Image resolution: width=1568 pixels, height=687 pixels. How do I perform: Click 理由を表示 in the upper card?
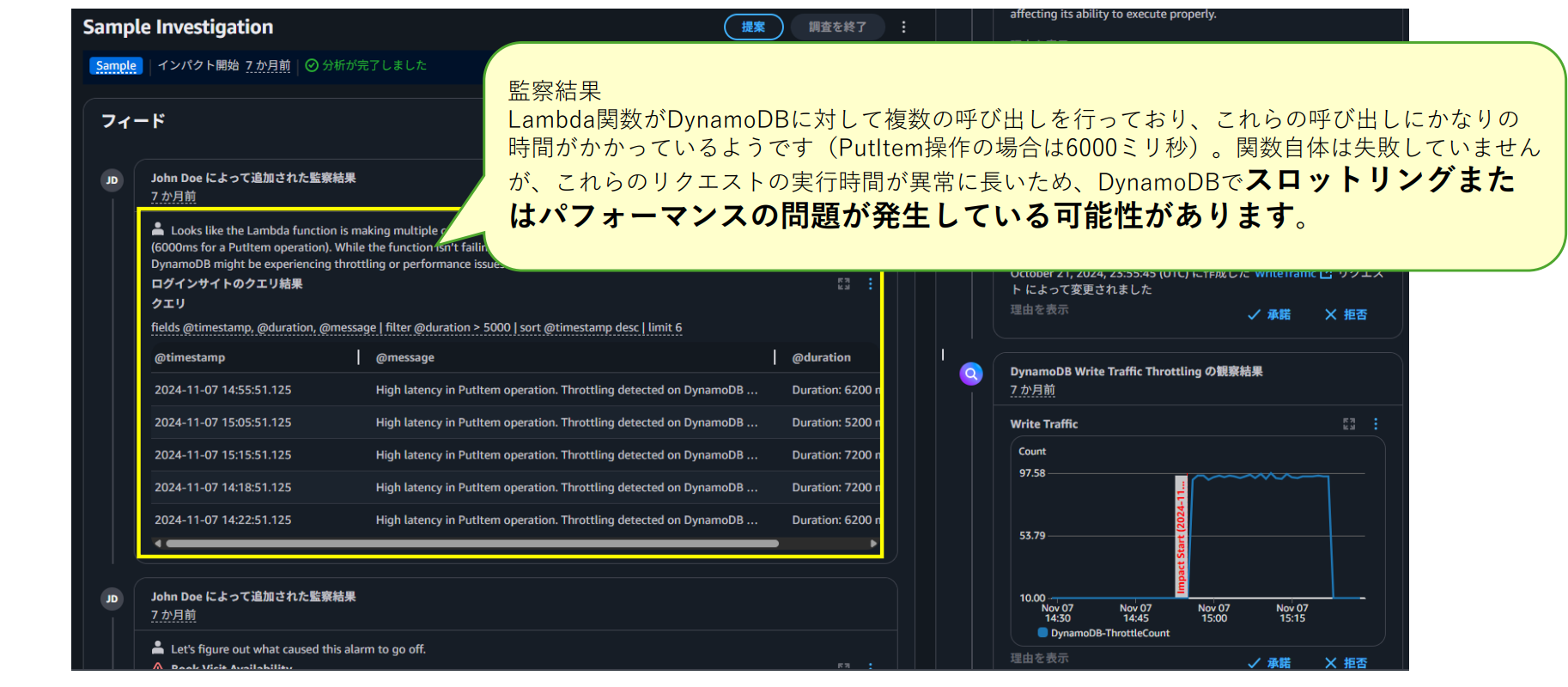pyautogui.click(x=1039, y=309)
